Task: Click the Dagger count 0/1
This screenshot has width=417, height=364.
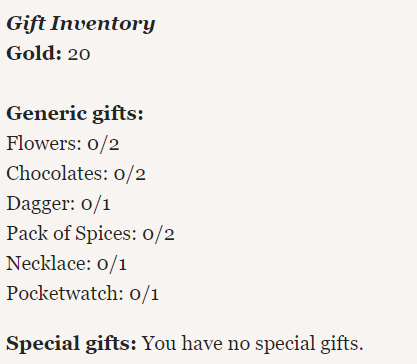Action: (x=96, y=204)
